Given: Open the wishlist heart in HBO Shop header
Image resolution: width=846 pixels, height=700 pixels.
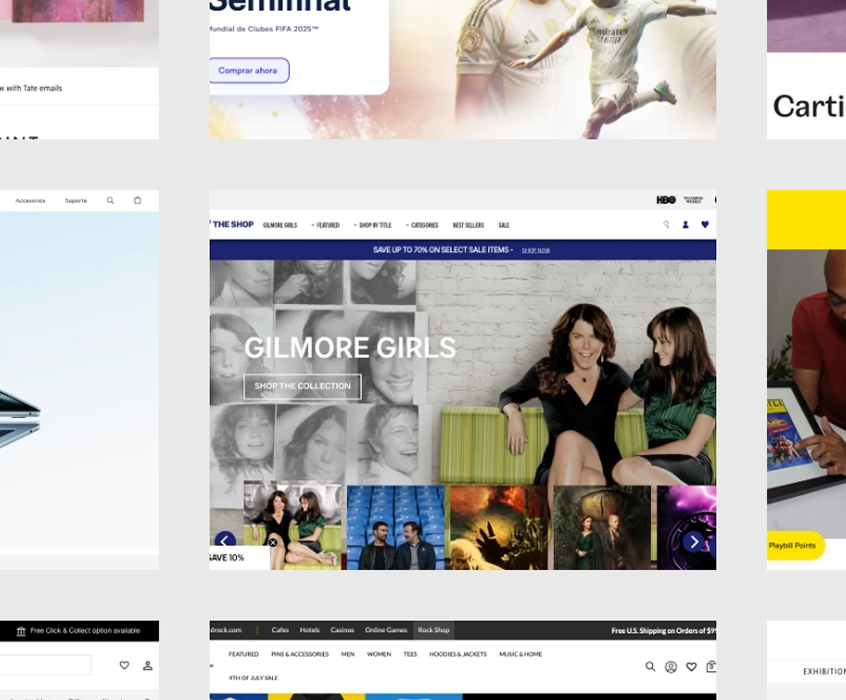Looking at the screenshot, I should coord(704,225).
